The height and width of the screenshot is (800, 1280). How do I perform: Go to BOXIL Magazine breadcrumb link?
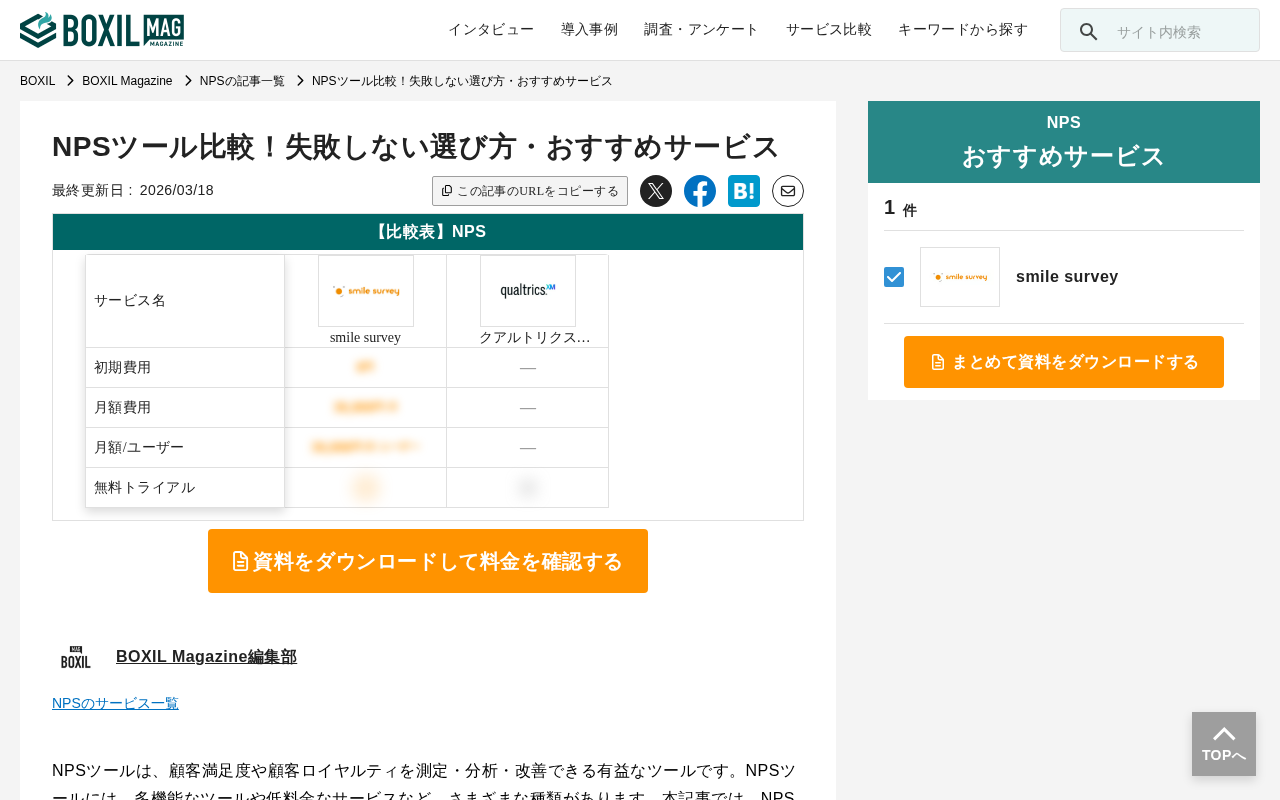[127, 81]
